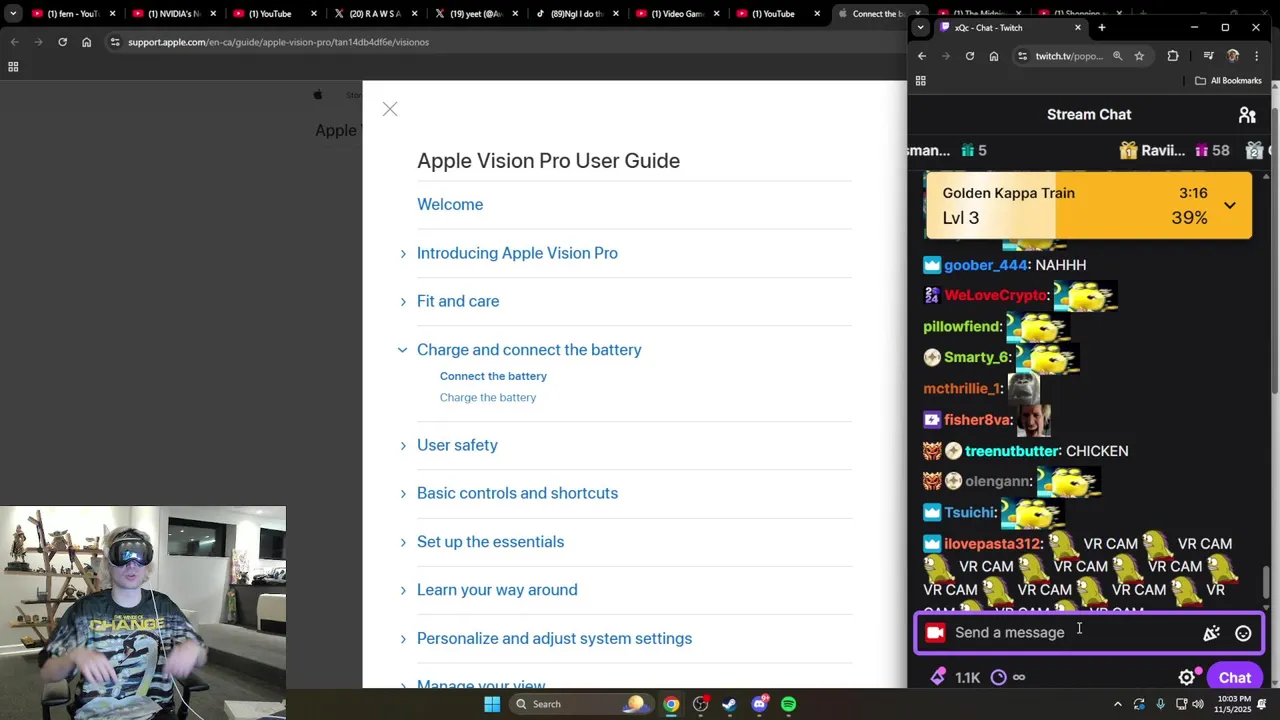
Task: Switch to the yeet X tab
Action: [x=476, y=14]
